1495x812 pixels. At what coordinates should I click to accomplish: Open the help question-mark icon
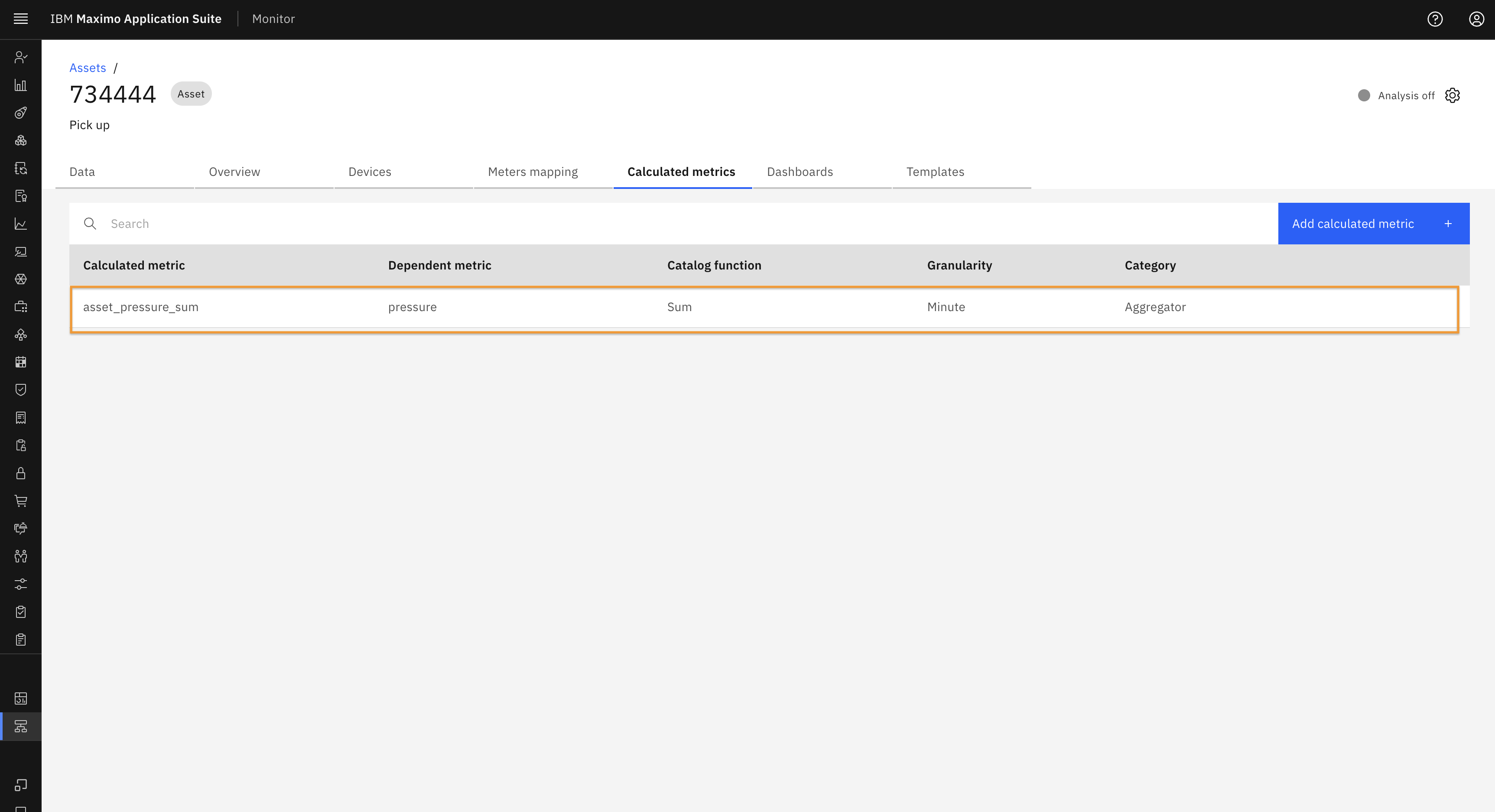(1435, 19)
